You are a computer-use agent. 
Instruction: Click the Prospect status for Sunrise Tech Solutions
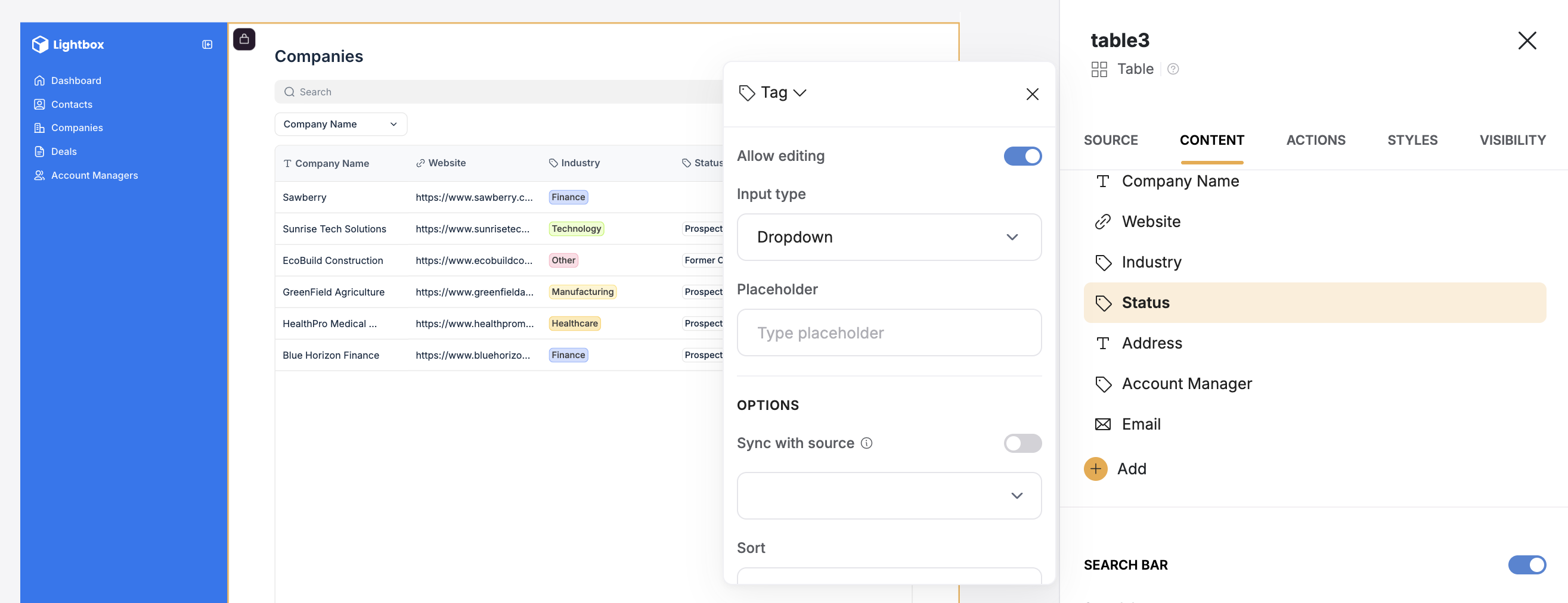703,229
